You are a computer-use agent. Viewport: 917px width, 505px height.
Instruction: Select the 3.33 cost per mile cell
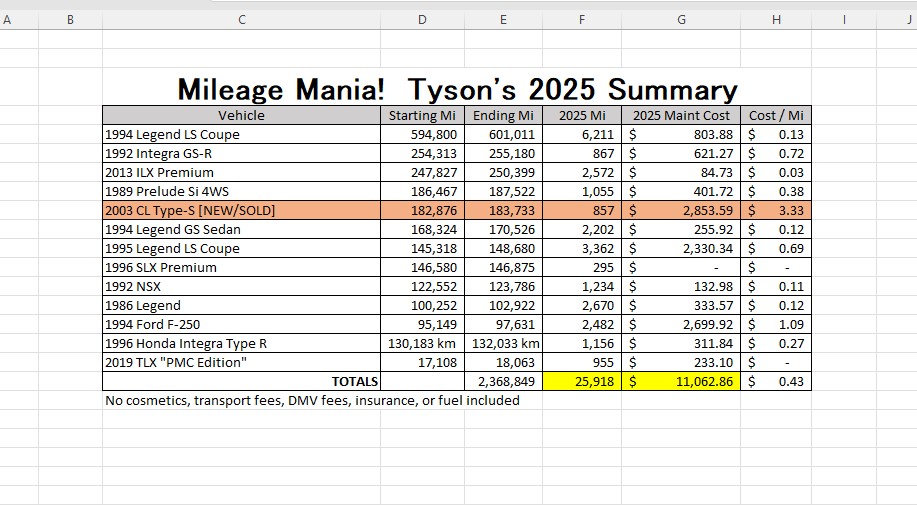776,210
